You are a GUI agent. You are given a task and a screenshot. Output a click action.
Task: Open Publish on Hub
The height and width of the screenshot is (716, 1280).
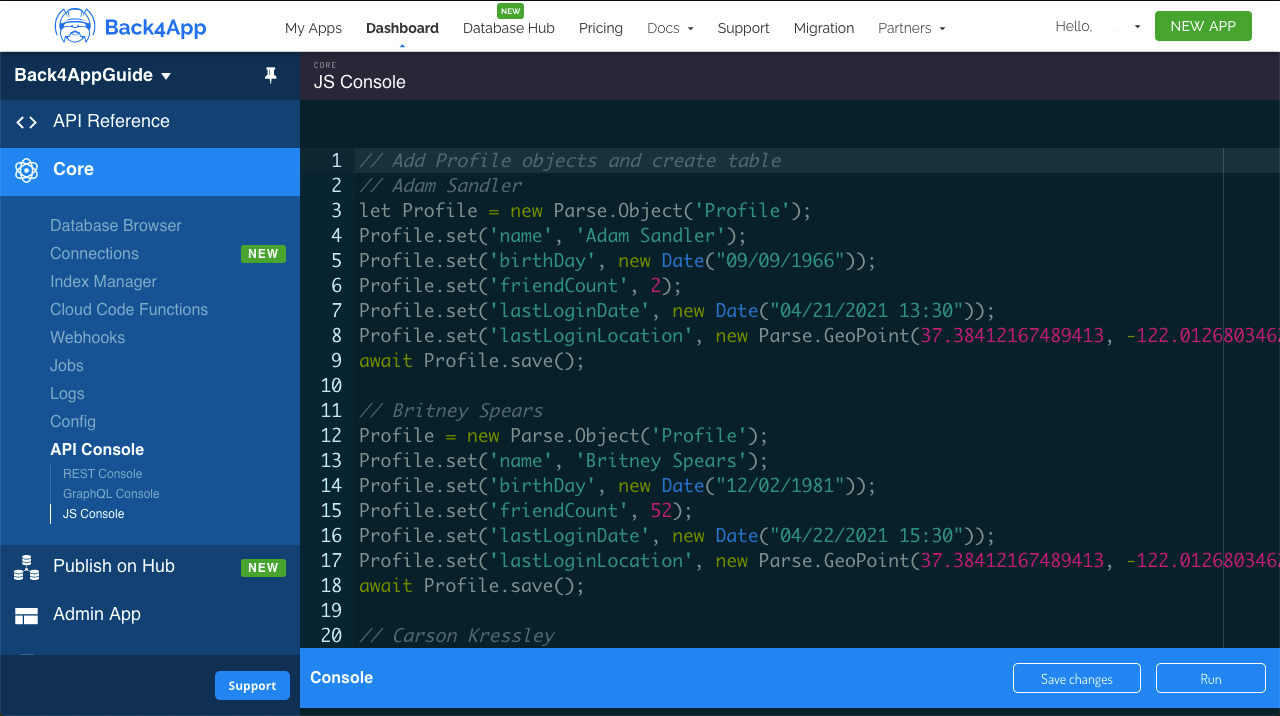click(114, 566)
